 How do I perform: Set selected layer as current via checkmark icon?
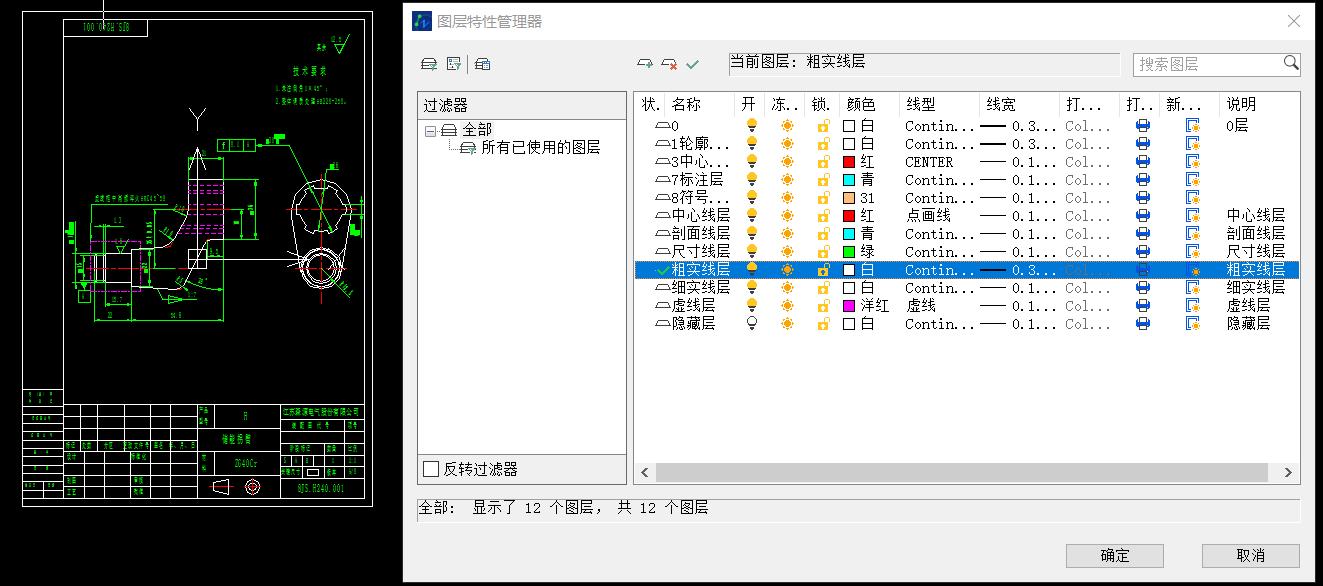[691, 63]
